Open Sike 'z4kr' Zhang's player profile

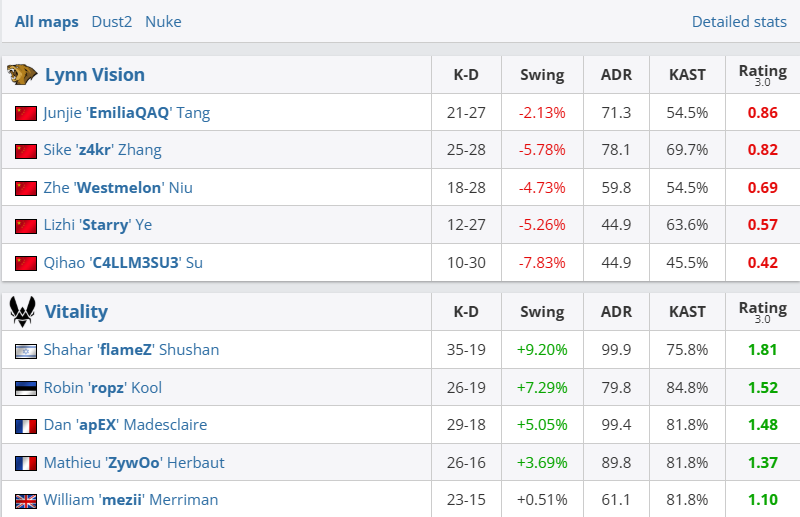tap(102, 150)
